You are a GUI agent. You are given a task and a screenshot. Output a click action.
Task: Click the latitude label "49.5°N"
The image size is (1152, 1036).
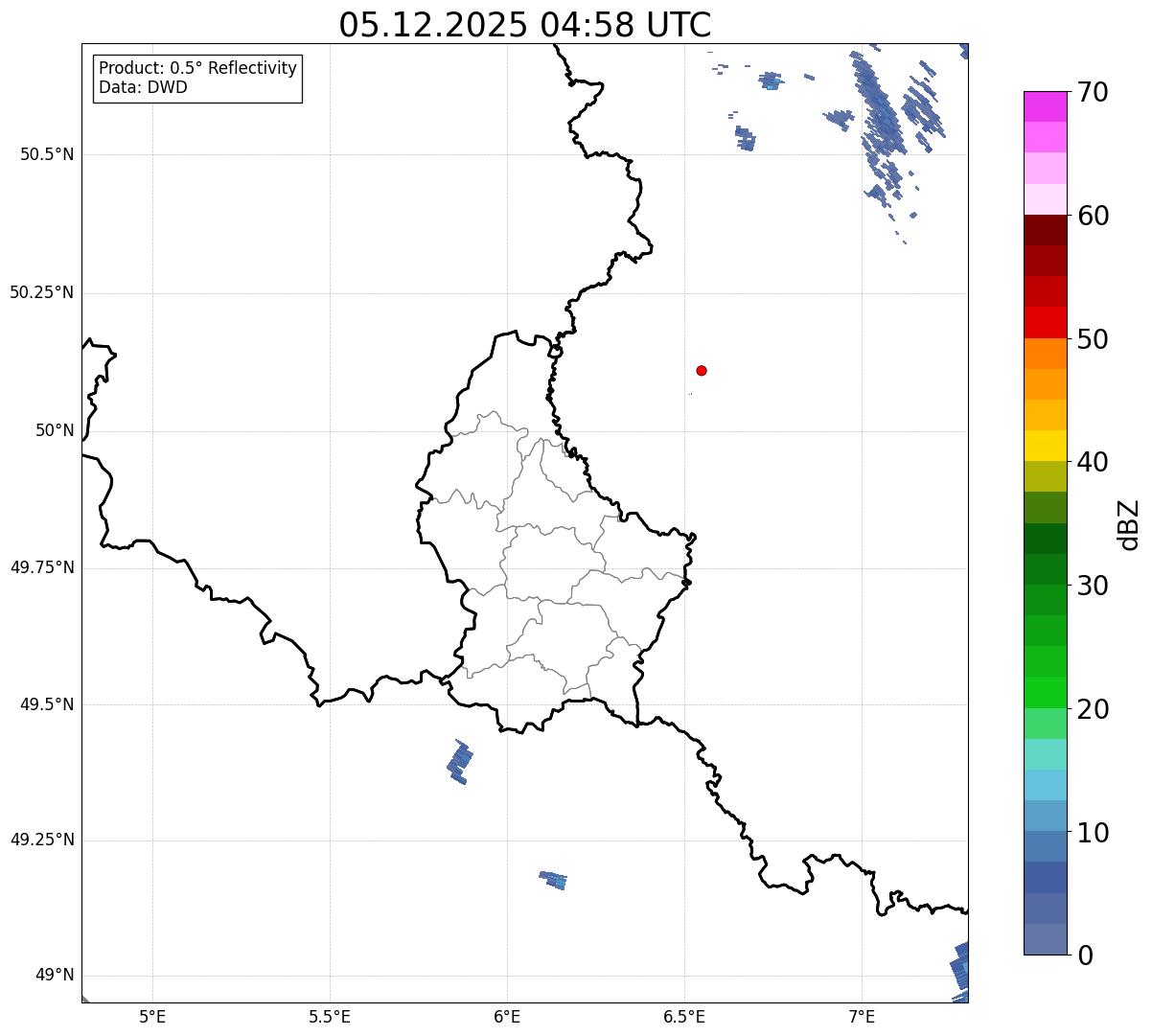pyautogui.click(x=47, y=704)
